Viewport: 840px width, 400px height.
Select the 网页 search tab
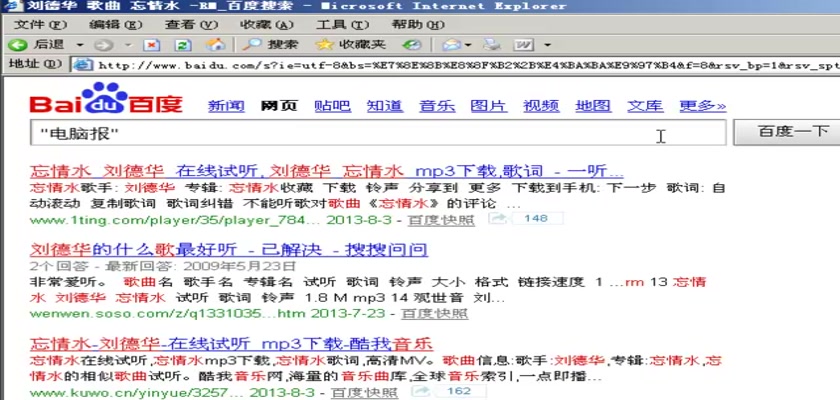(279, 106)
